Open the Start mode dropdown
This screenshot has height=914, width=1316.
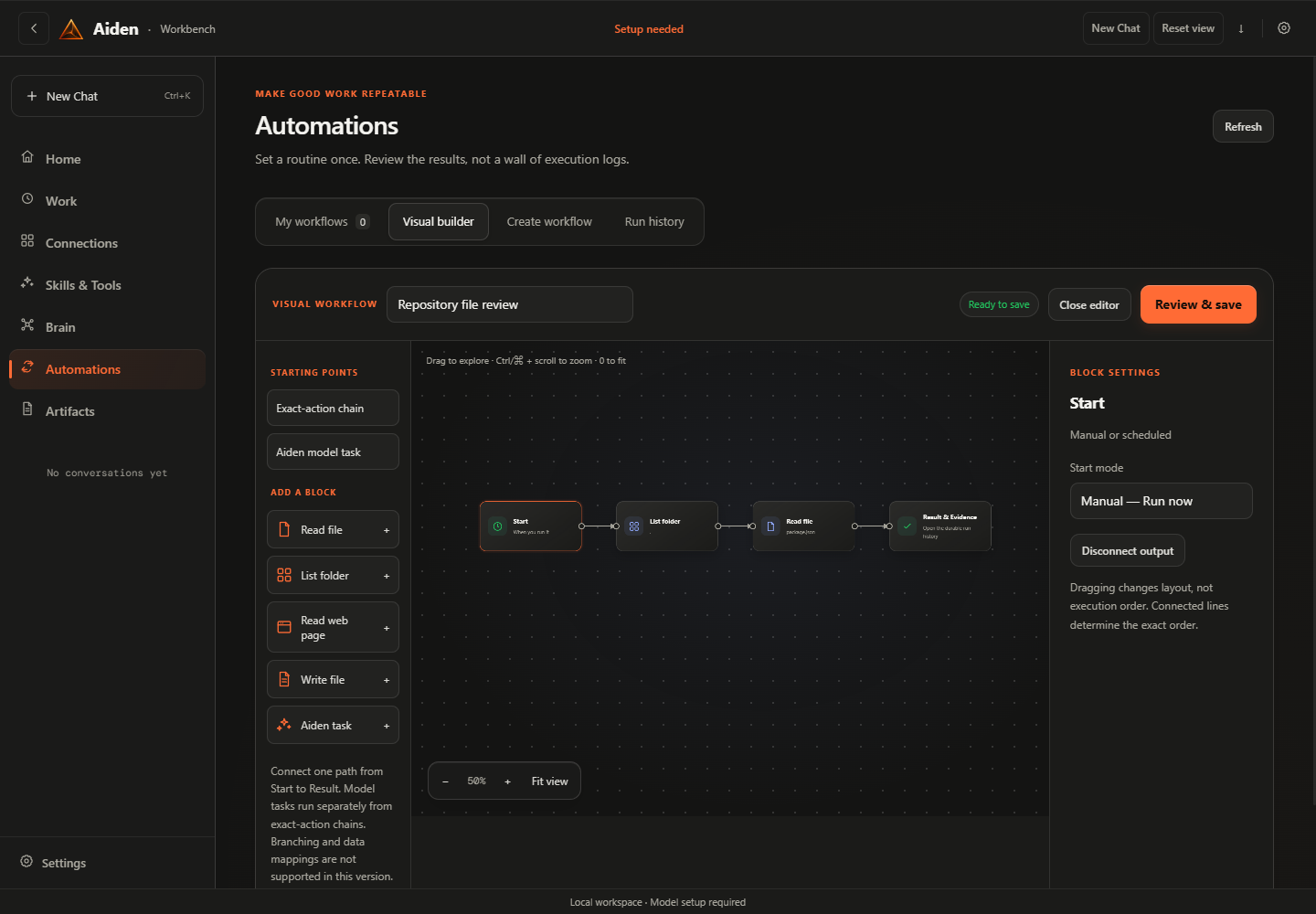(1161, 501)
